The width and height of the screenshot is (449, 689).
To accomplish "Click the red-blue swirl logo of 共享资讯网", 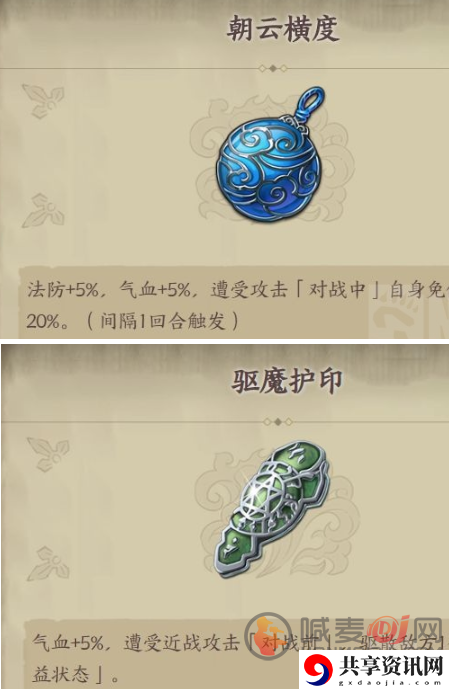I will pos(319,669).
